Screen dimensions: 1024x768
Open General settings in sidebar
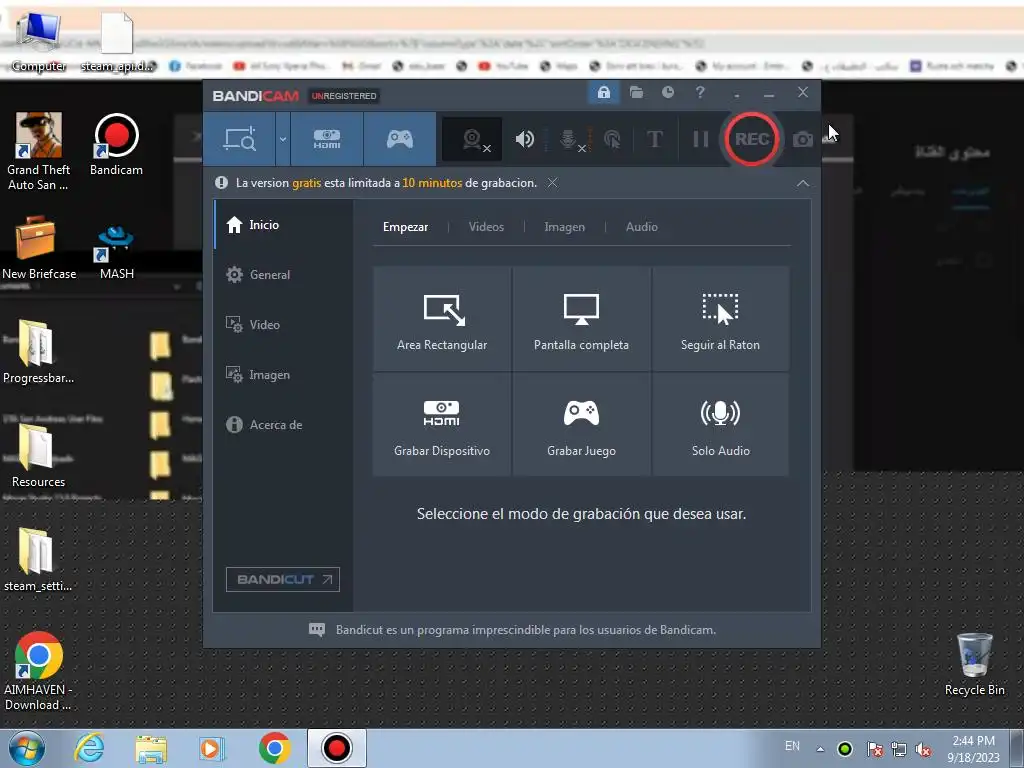[x=283, y=275]
